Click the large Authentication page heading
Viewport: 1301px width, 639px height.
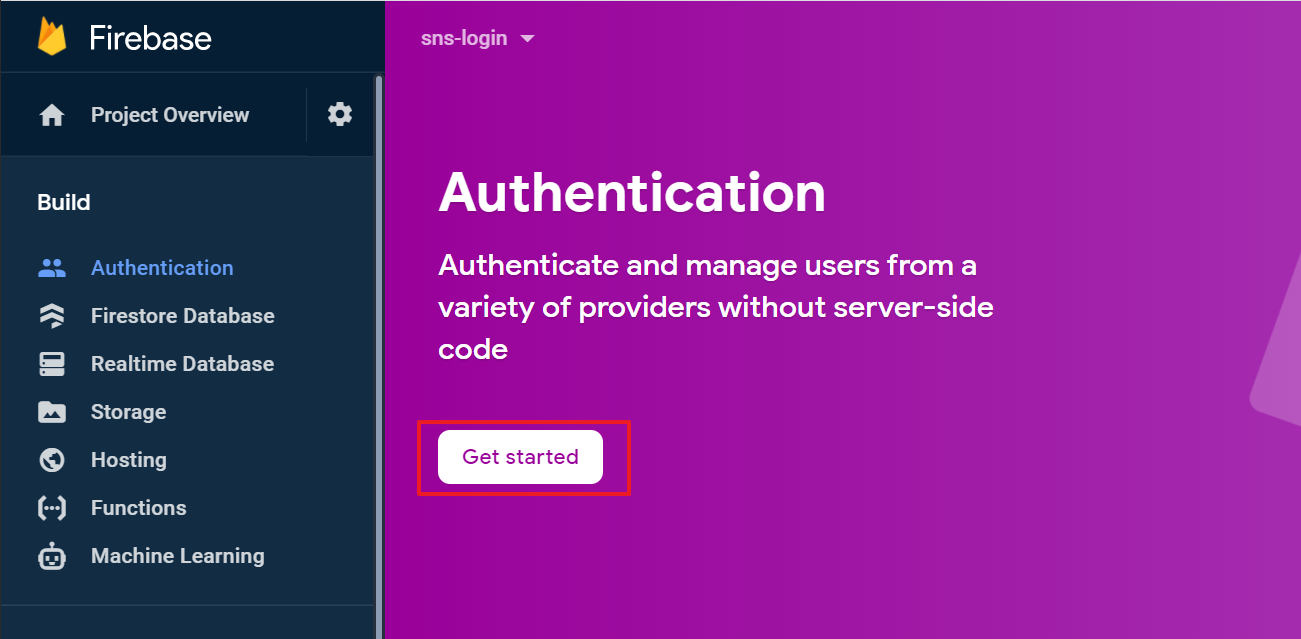[x=632, y=192]
